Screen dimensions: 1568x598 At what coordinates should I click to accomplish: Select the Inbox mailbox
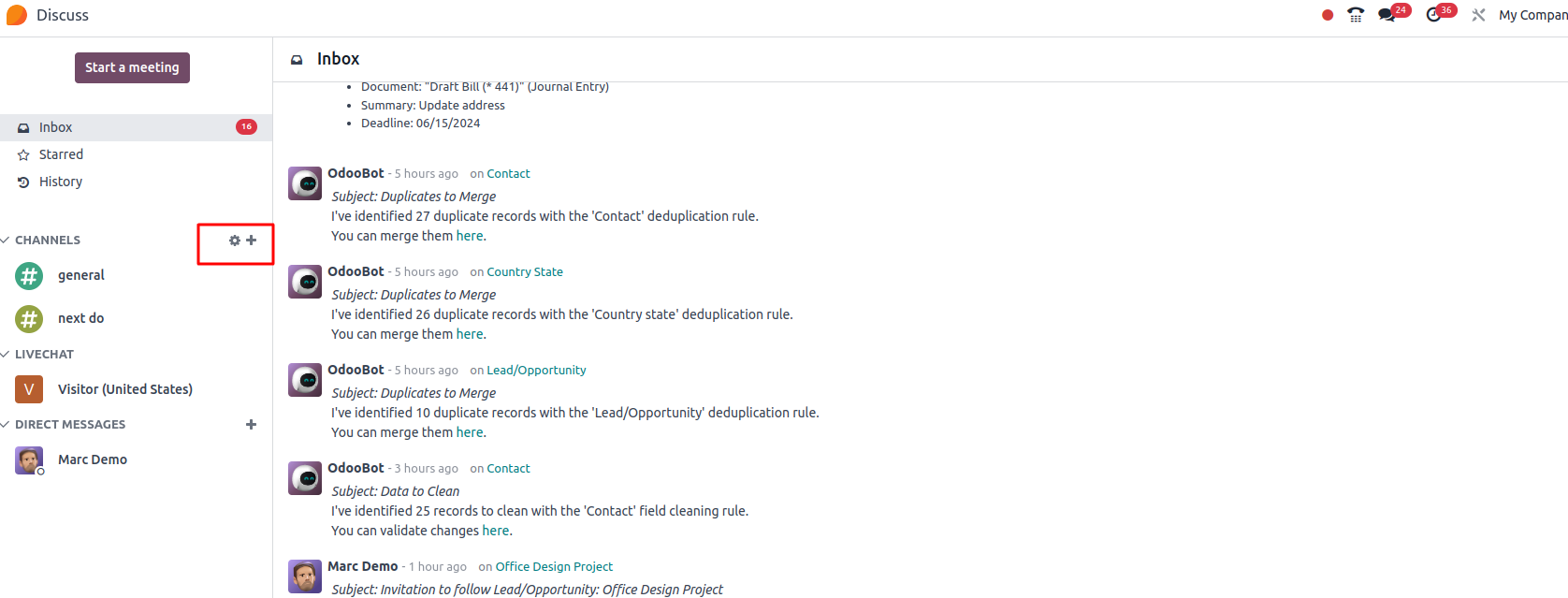136,127
